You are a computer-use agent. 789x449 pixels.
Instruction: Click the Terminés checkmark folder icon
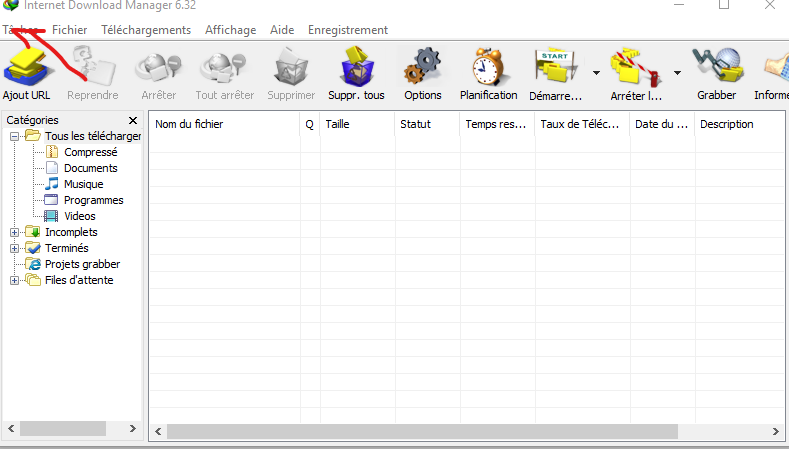pos(33,248)
